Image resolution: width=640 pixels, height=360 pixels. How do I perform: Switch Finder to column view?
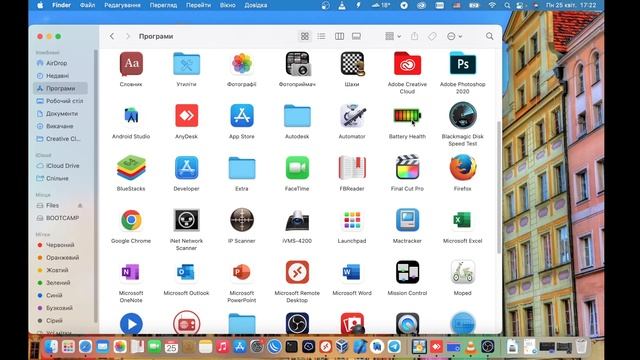point(339,36)
